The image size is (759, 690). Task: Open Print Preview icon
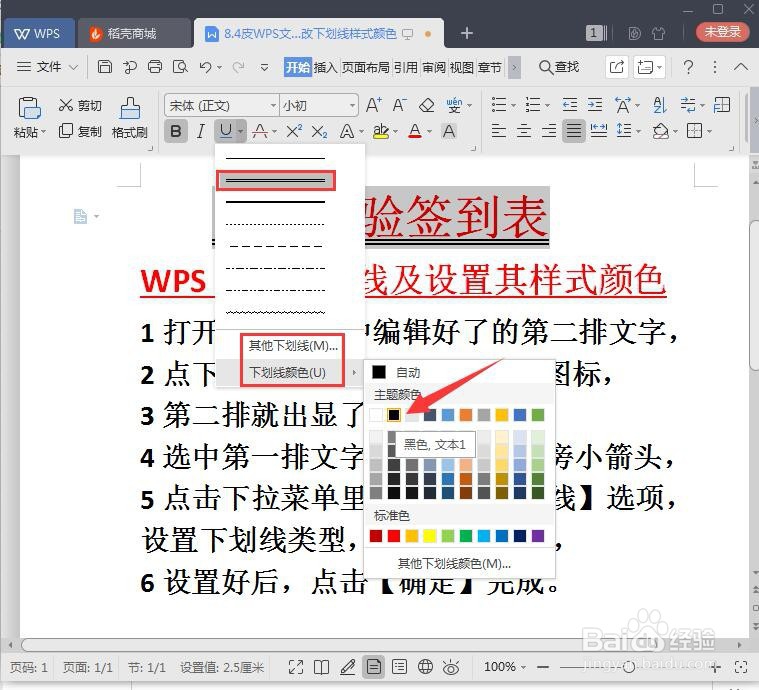point(180,66)
